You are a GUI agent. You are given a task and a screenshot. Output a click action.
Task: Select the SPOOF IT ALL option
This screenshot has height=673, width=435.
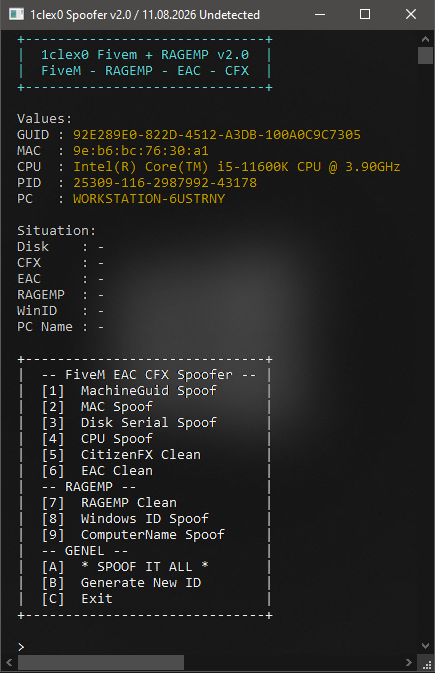125,567
